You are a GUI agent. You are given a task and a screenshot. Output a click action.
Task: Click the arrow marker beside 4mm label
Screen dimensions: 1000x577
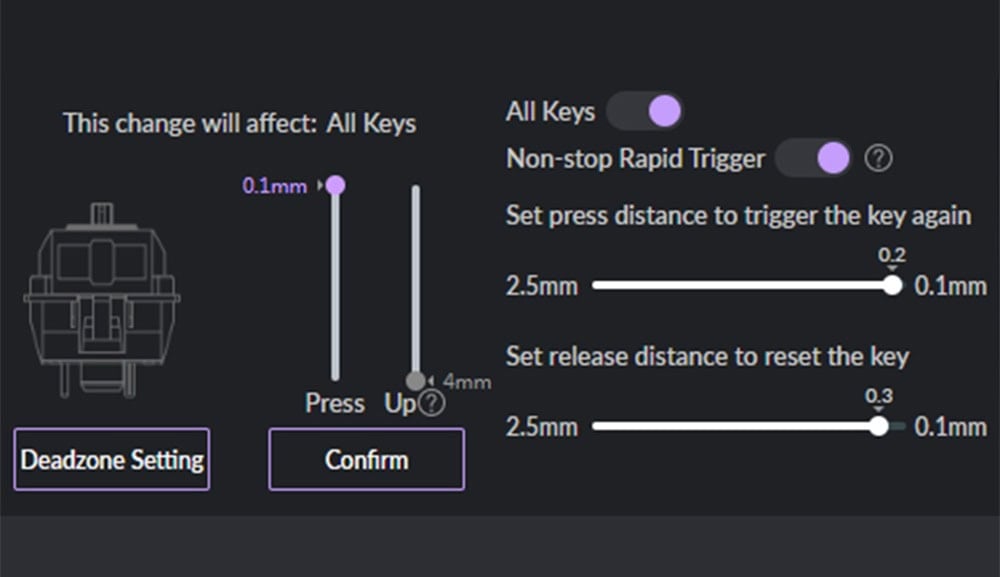(431, 381)
